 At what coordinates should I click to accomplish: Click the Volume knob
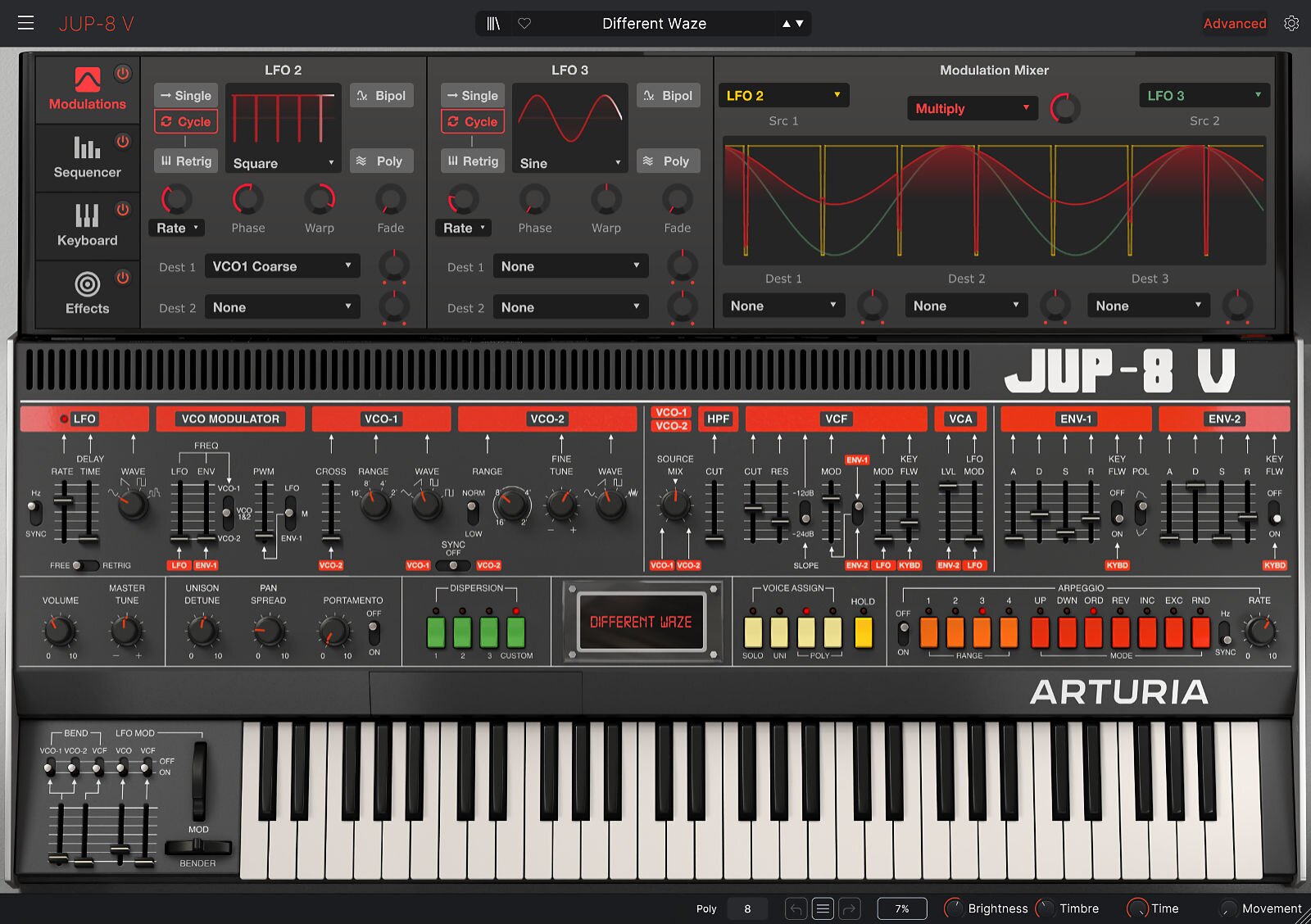click(59, 631)
